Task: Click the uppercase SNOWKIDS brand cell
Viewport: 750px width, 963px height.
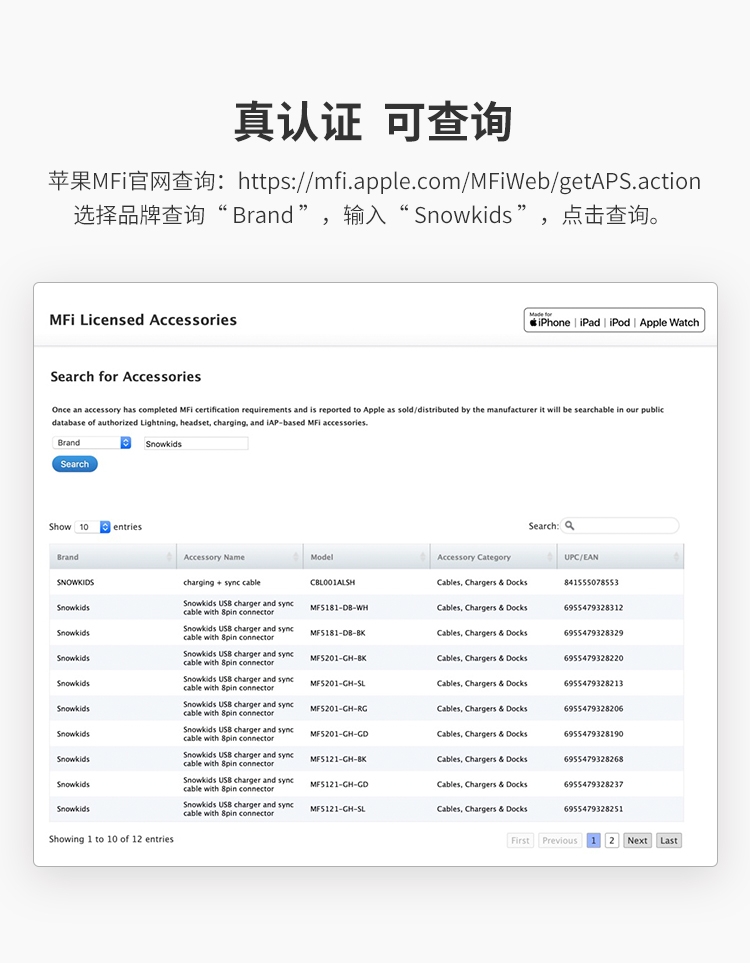Action: (76, 582)
